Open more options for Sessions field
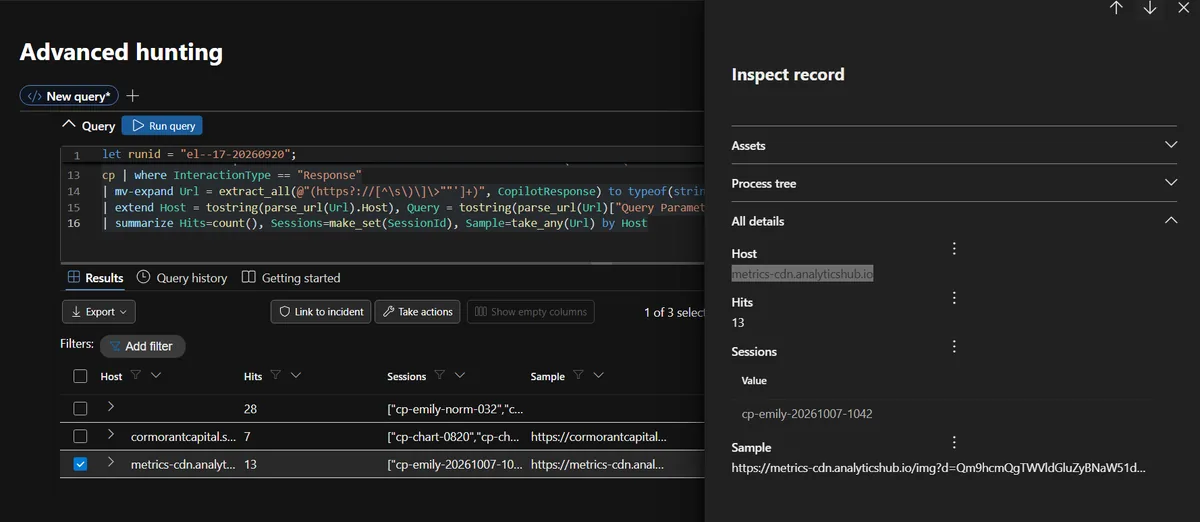1200x522 pixels. coord(954,347)
